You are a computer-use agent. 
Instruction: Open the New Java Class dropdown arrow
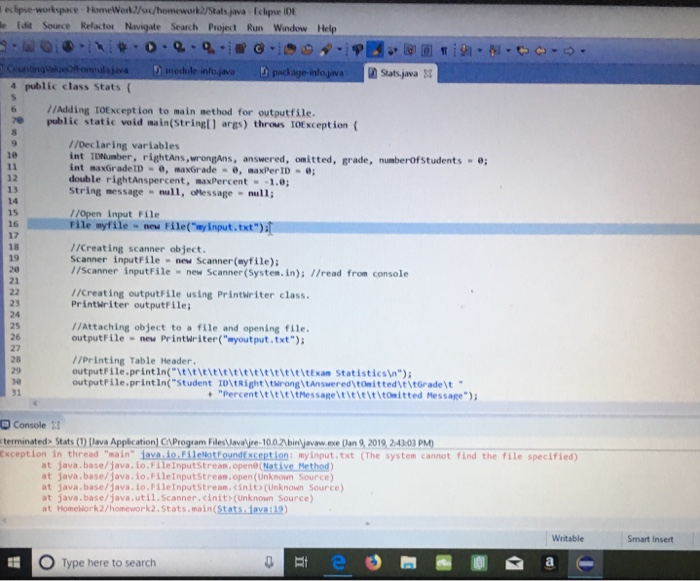click(x=272, y=48)
